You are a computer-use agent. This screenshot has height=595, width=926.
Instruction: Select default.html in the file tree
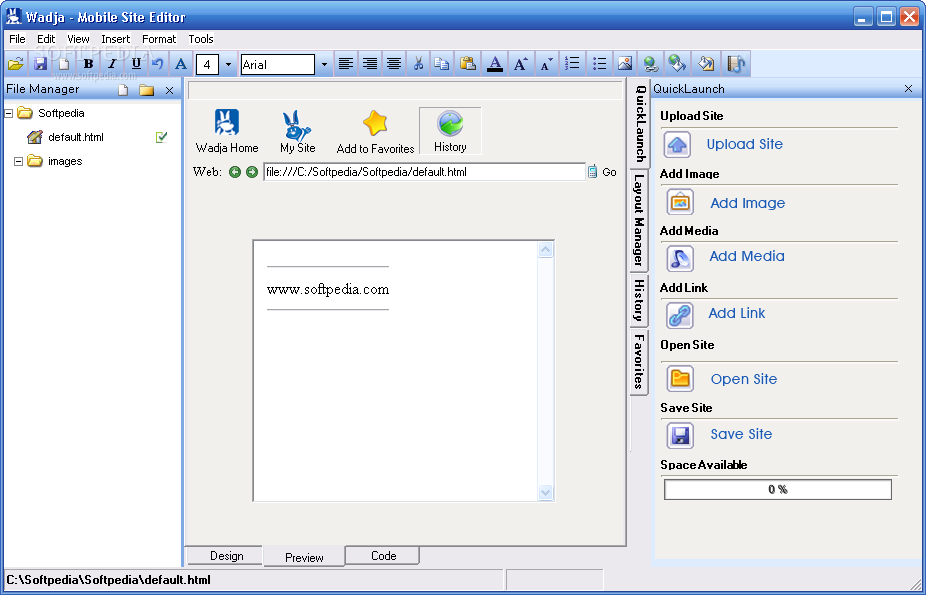coord(76,137)
